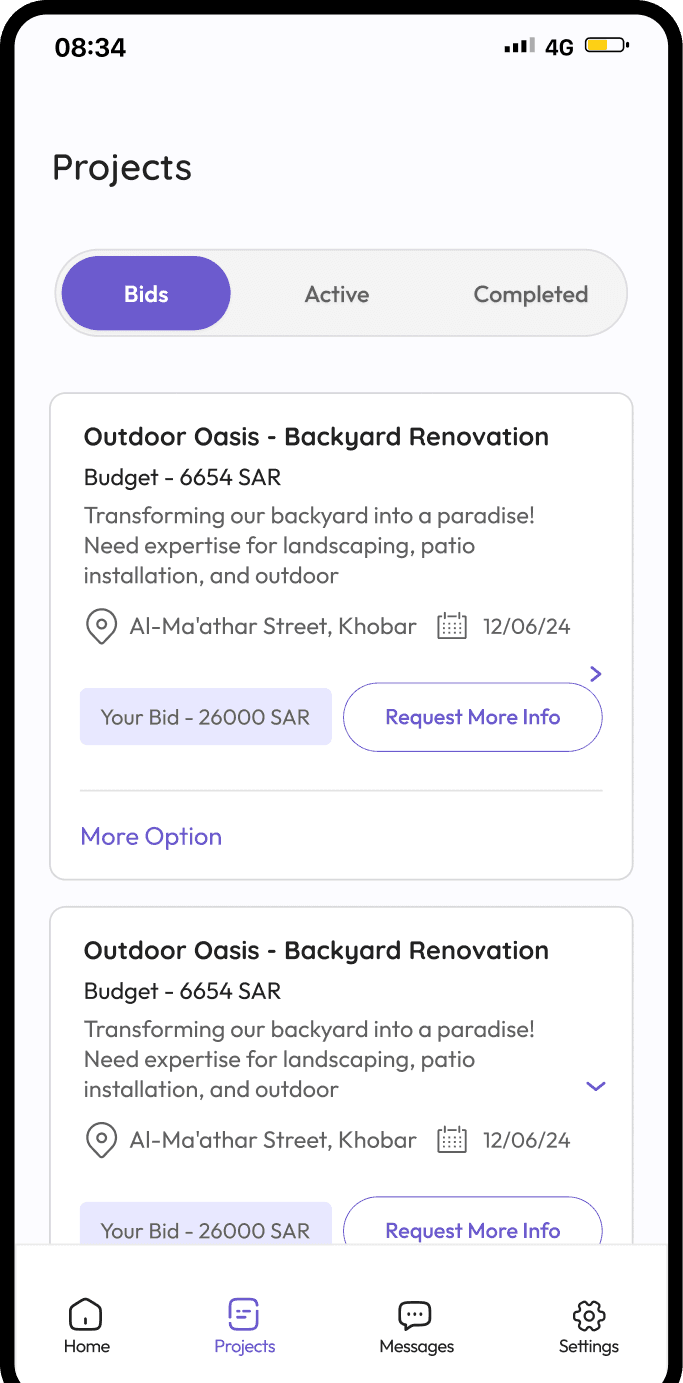Tap the location pin icon in first card

tap(101, 628)
